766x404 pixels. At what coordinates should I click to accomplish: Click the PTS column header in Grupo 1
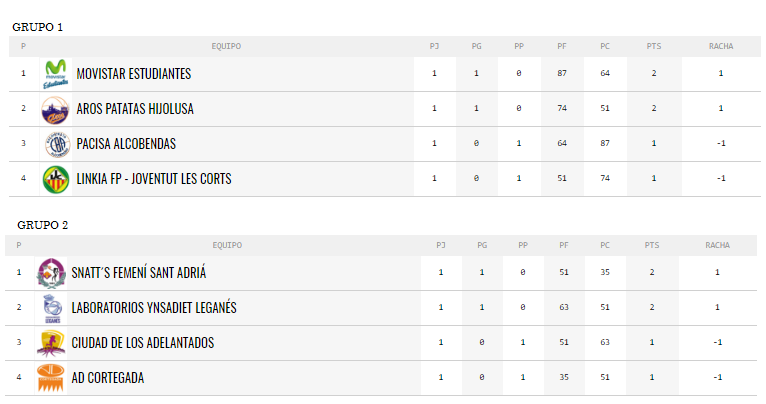[x=654, y=46]
